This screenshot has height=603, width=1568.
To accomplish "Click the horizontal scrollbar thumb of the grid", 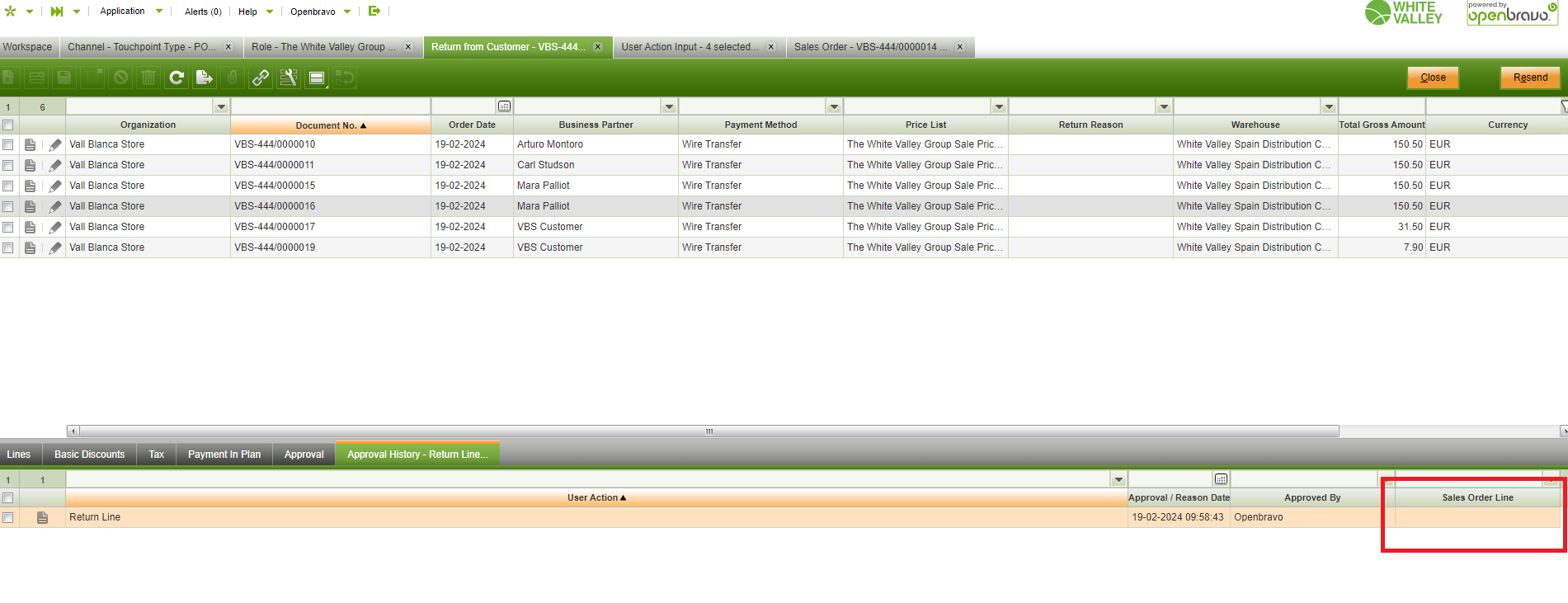I will (x=709, y=431).
